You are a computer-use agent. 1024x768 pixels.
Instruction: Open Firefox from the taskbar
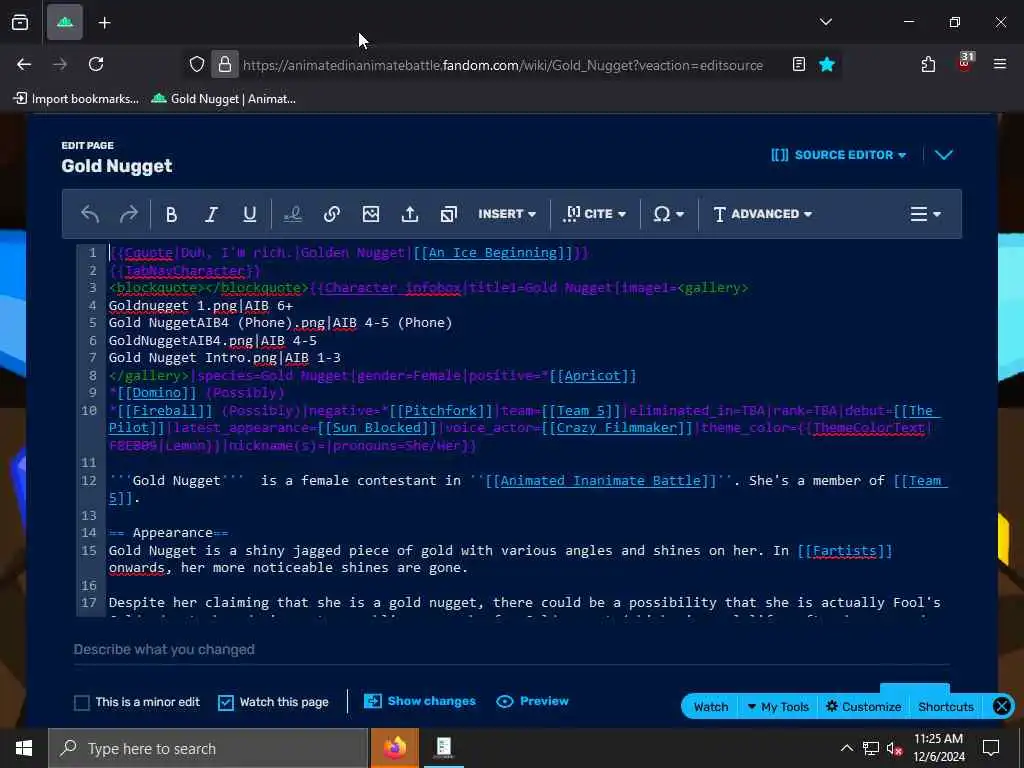click(394, 748)
